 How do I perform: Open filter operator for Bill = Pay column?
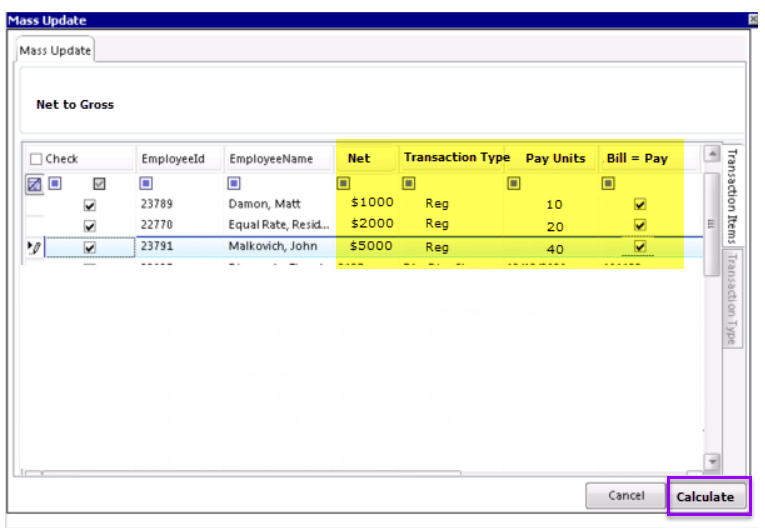[x=608, y=184]
